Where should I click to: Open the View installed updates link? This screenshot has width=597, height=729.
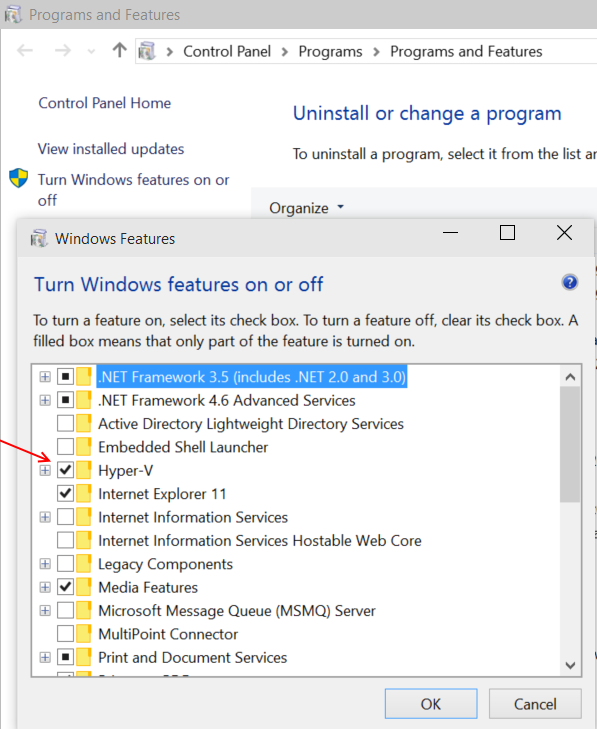[x=111, y=149]
